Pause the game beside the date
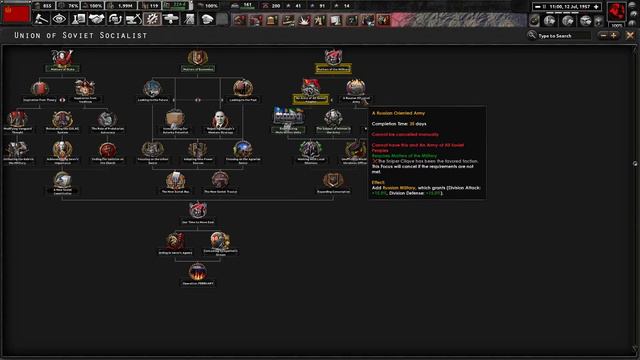The width and height of the screenshot is (640, 360). pyautogui.click(x=544, y=7)
